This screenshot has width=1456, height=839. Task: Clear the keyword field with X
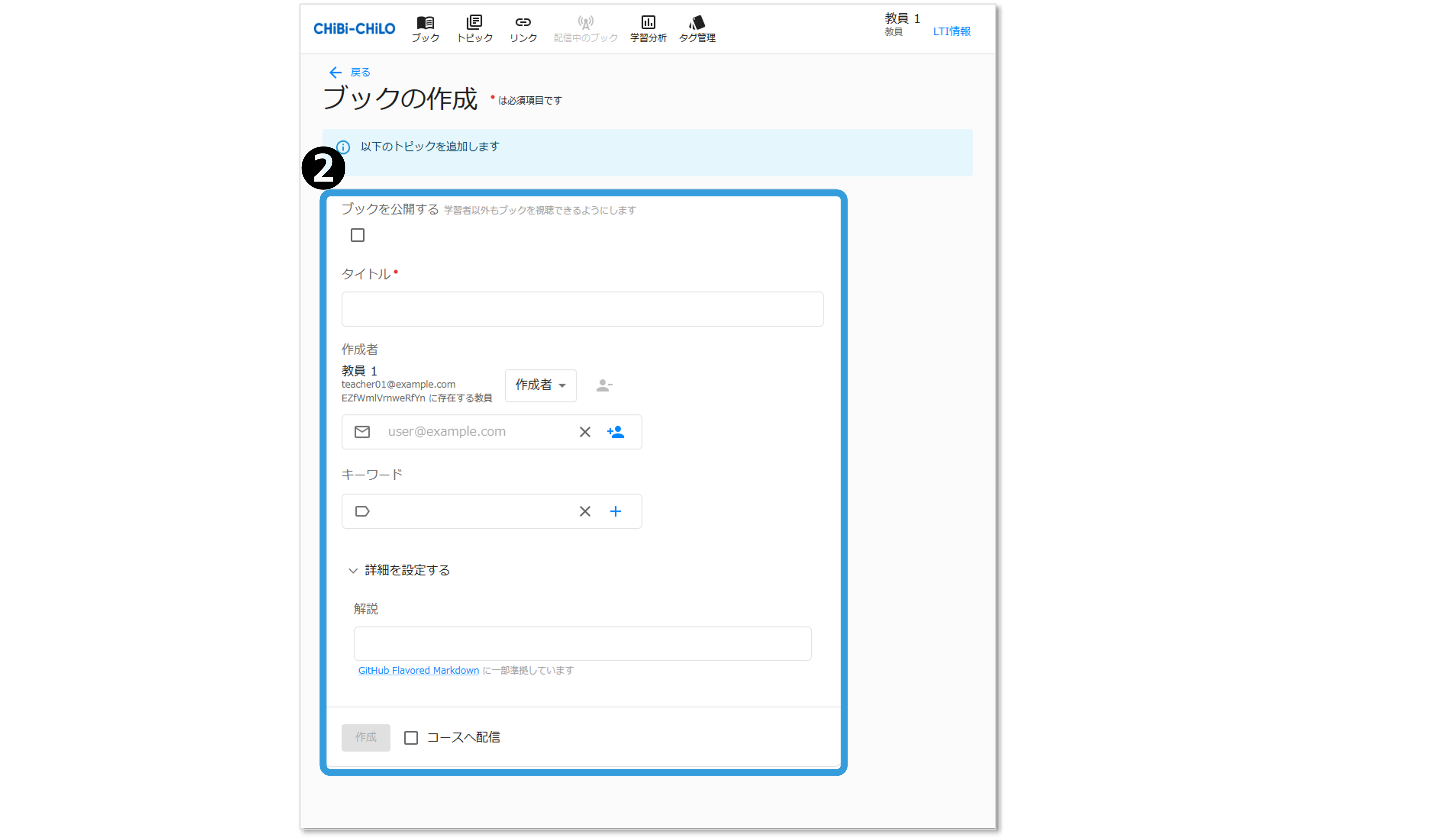[584, 511]
